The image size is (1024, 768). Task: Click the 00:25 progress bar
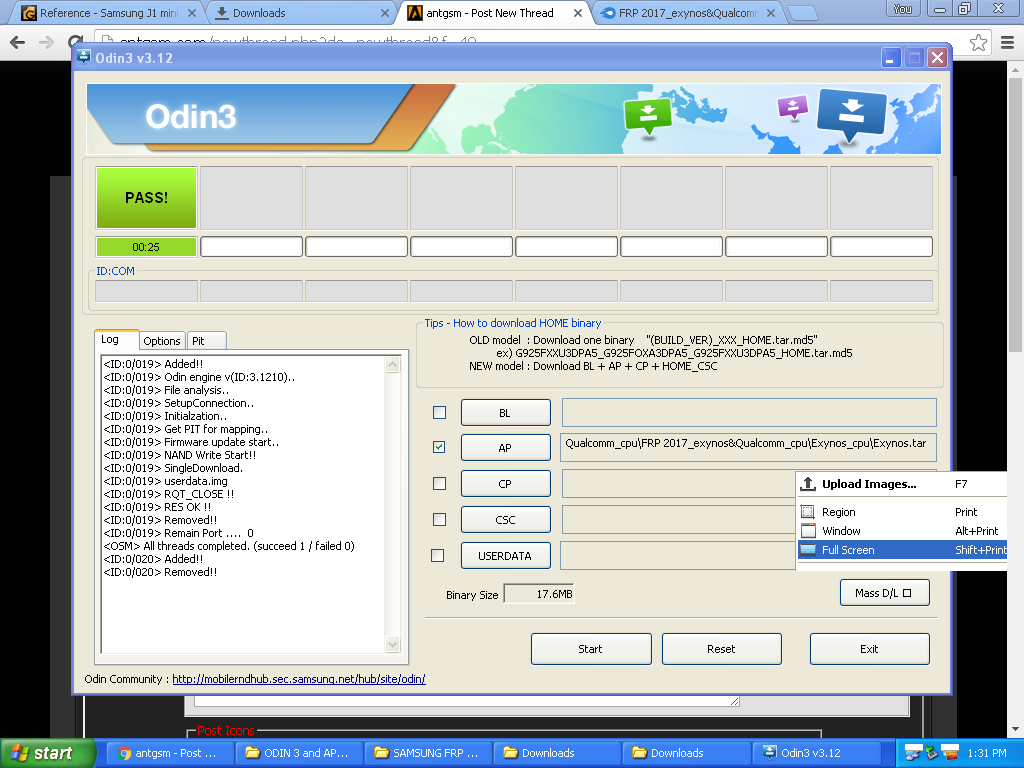(x=146, y=247)
